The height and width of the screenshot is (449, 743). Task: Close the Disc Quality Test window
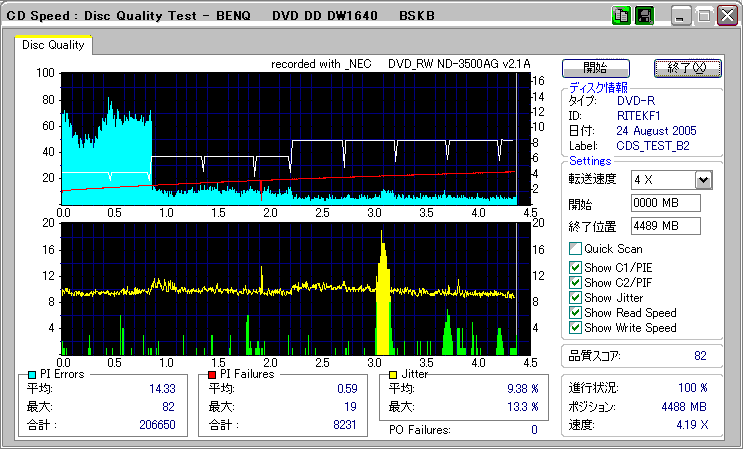point(725,16)
